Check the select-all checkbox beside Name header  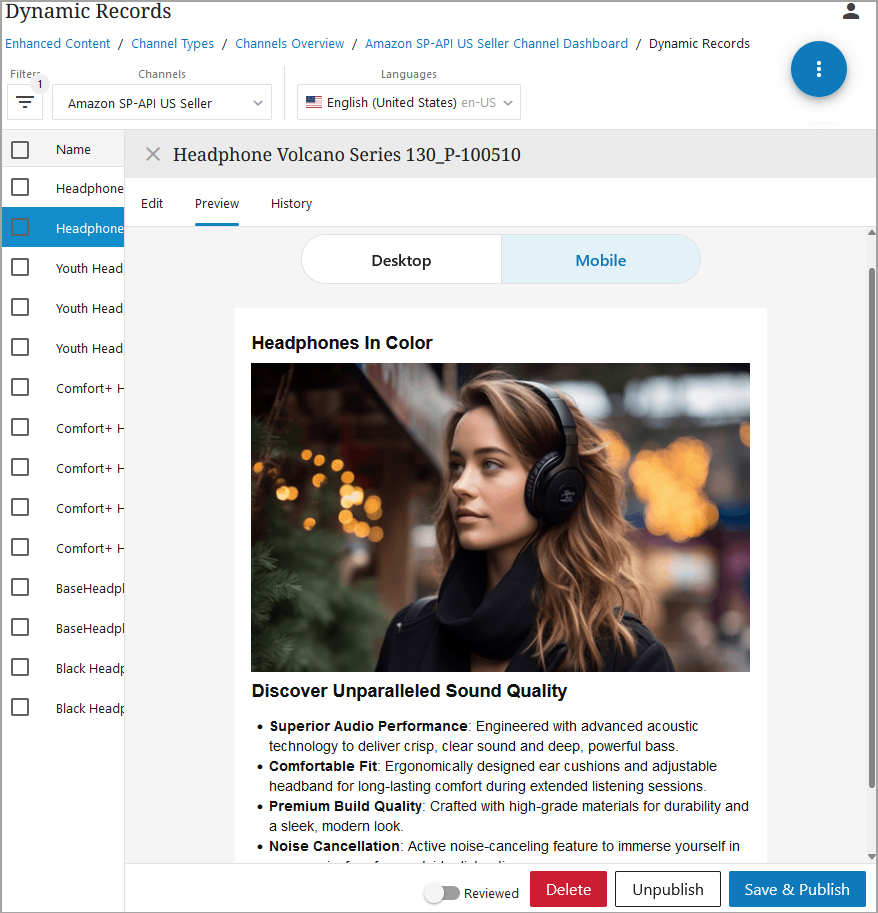[20, 150]
